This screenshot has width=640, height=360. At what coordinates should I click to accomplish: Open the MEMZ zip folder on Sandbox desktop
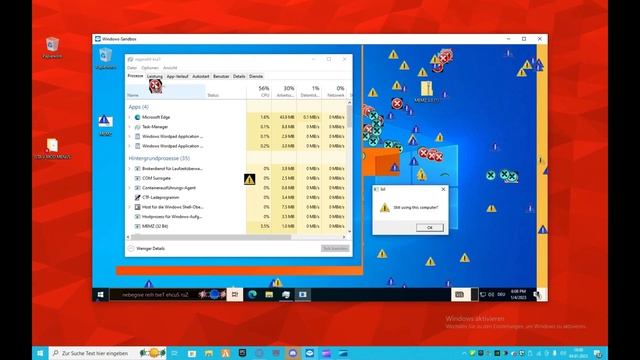coord(427,91)
